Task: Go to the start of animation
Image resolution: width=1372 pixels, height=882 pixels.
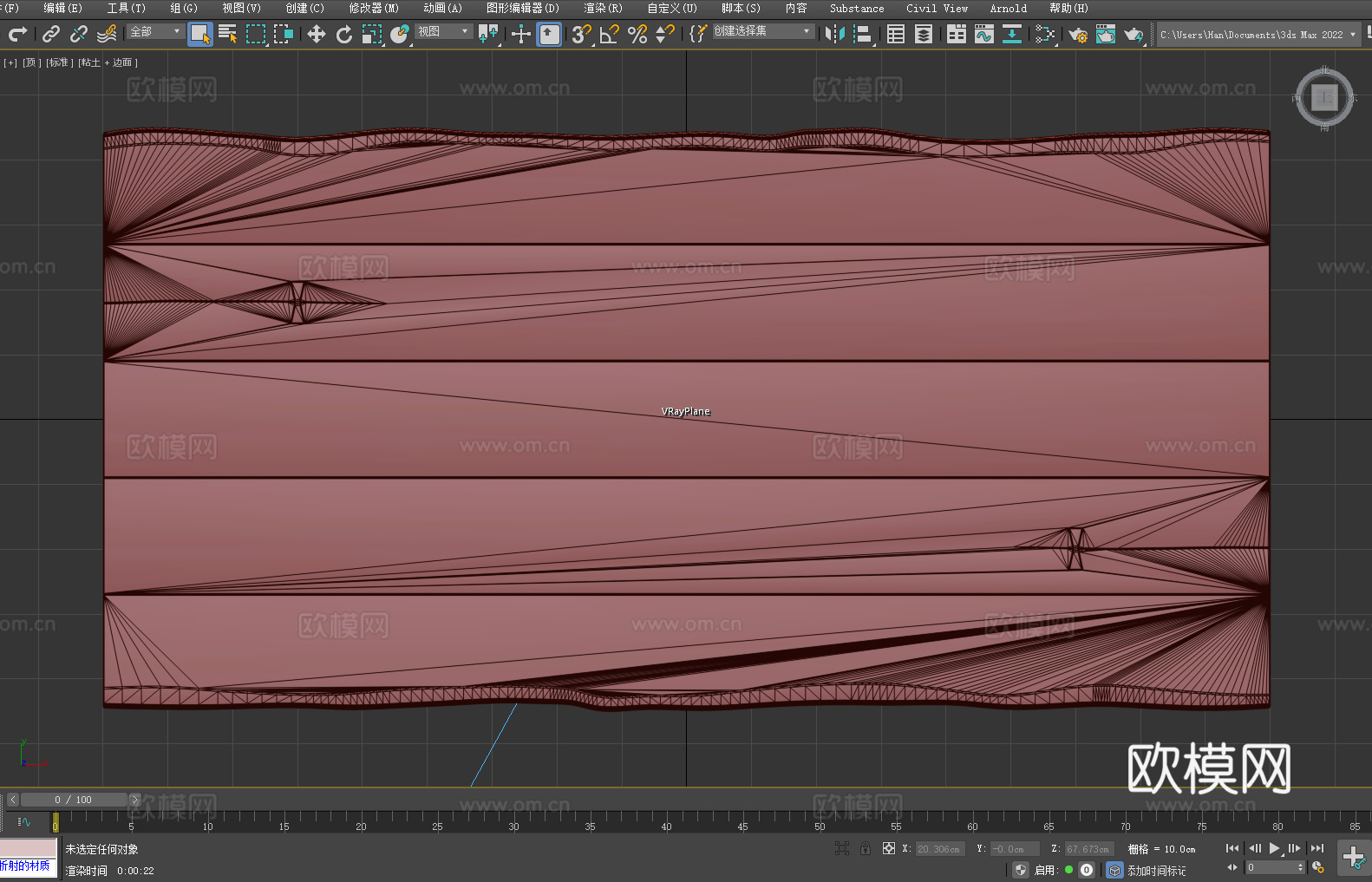Action: 1232,848
